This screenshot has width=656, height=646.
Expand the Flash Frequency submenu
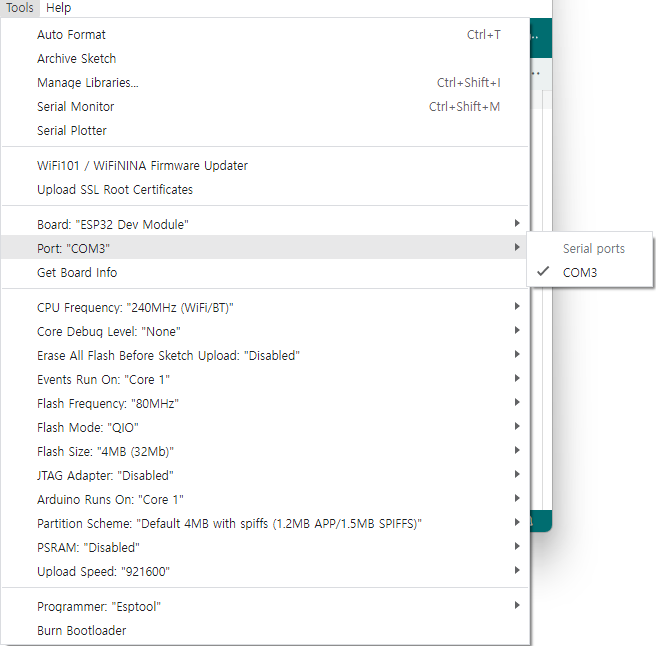pyautogui.click(x=265, y=404)
